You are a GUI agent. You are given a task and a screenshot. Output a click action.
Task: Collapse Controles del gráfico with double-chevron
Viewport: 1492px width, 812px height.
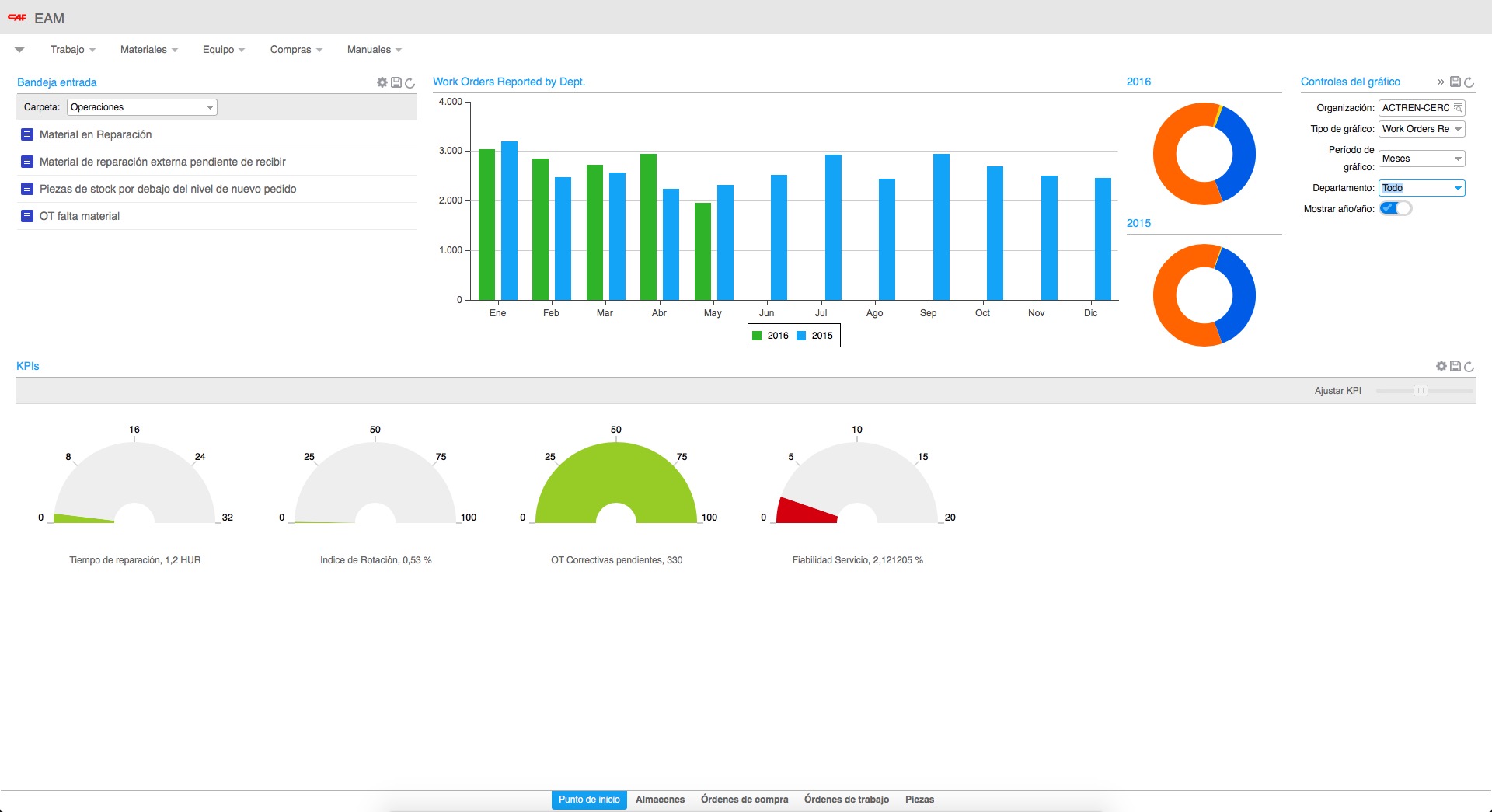click(1441, 82)
